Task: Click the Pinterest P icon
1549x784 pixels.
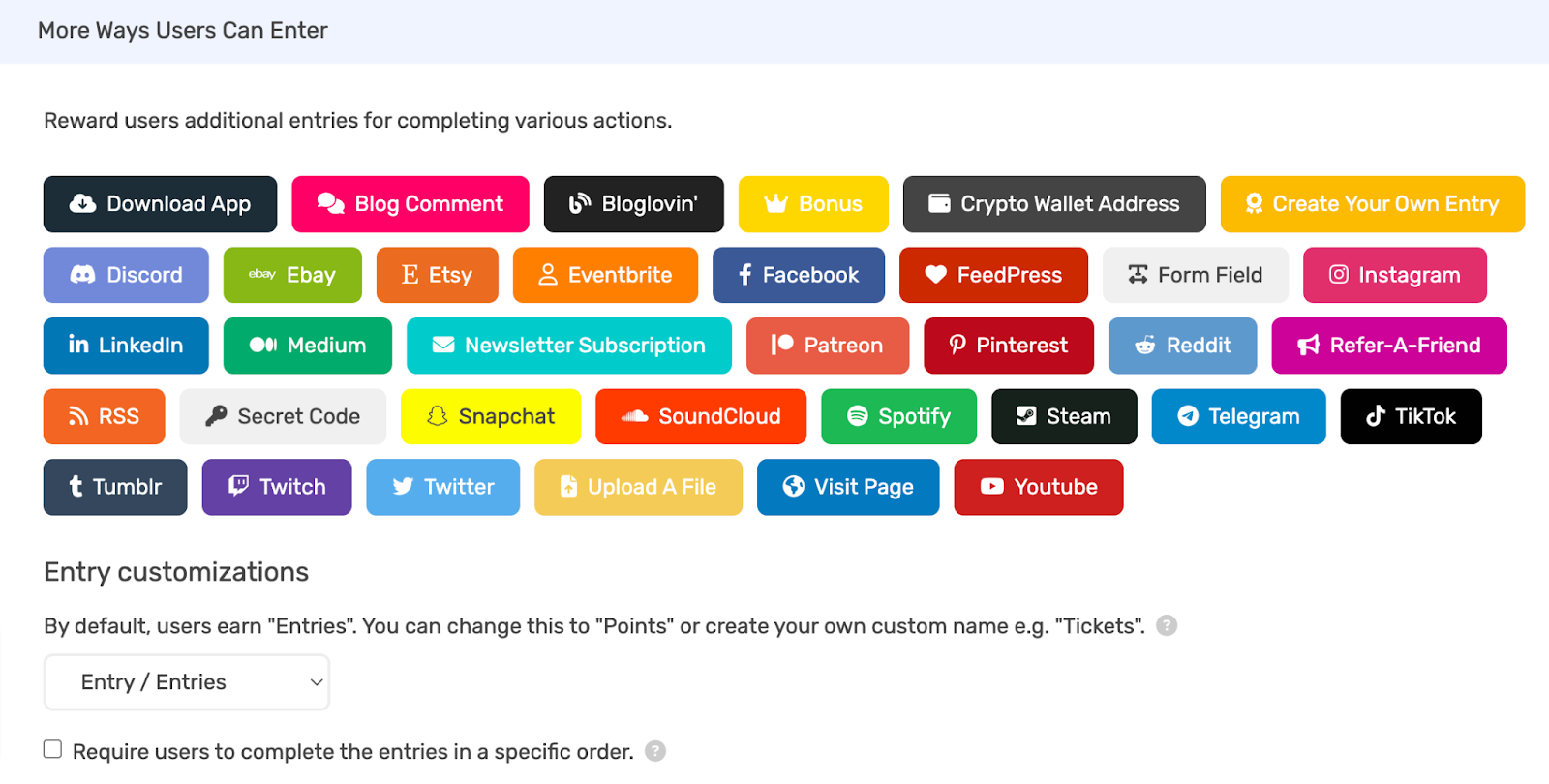Action: 957,345
